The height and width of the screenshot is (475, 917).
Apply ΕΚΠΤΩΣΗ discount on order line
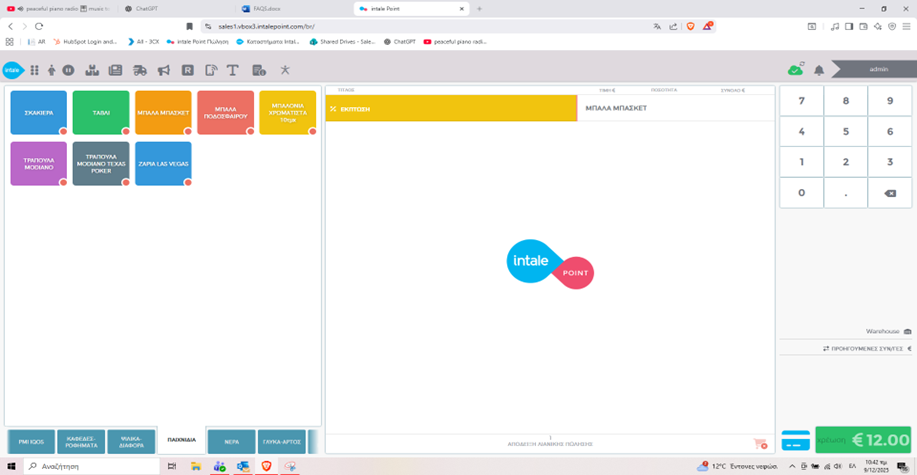point(451,108)
